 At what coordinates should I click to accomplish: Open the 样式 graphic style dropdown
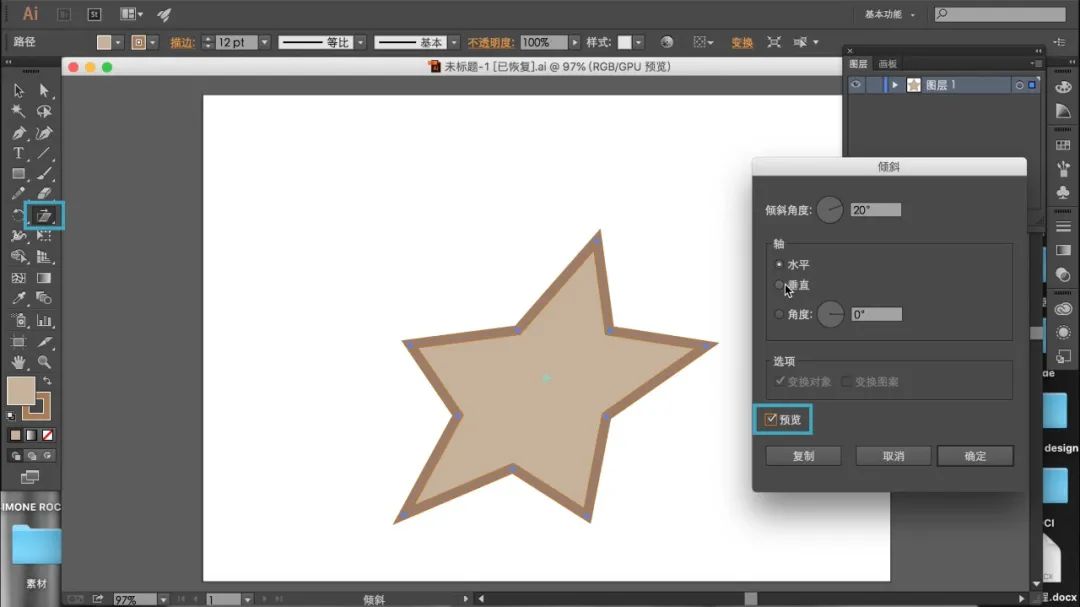[639, 43]
